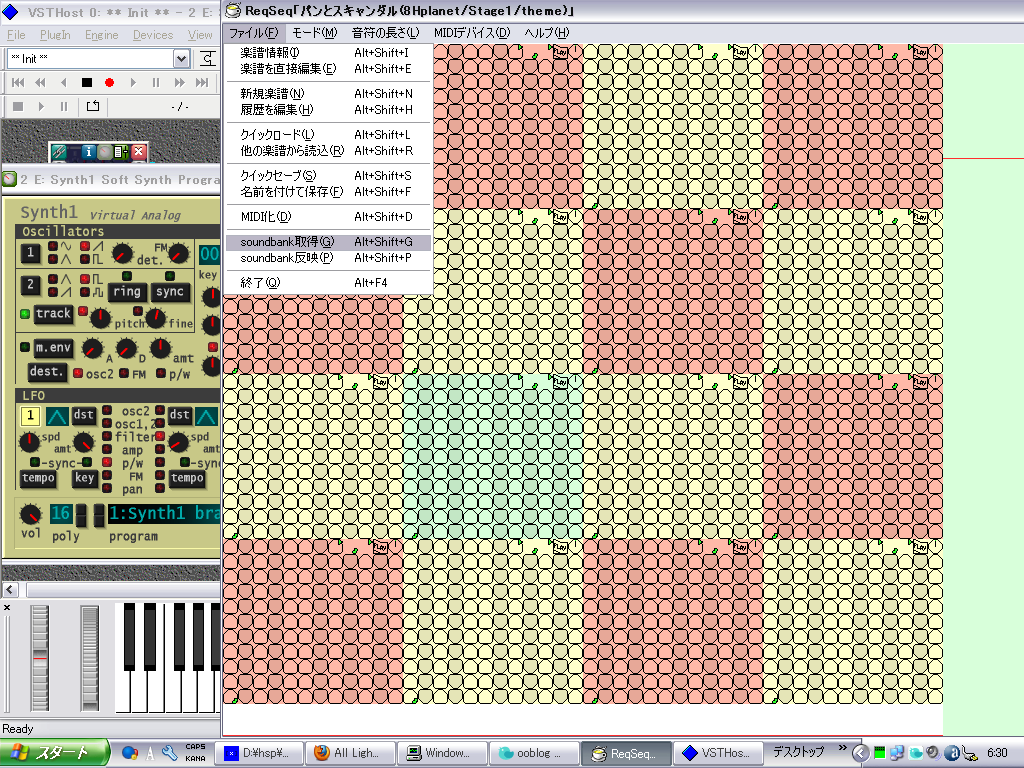Viewport: 1024px width, 768px height.
Task: Open the MIDIデバイス(D) menu
Action: pyautogui.click(x=472, y=33)
